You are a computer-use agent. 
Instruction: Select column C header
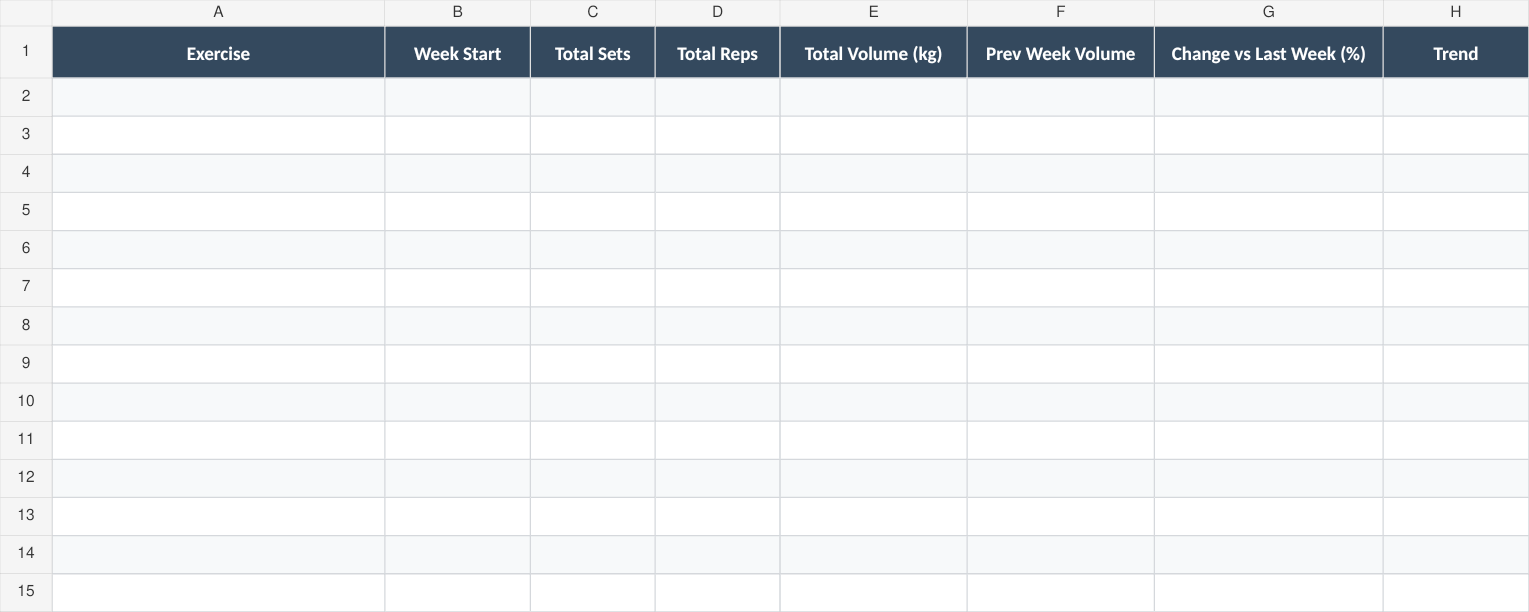point(592,13)
